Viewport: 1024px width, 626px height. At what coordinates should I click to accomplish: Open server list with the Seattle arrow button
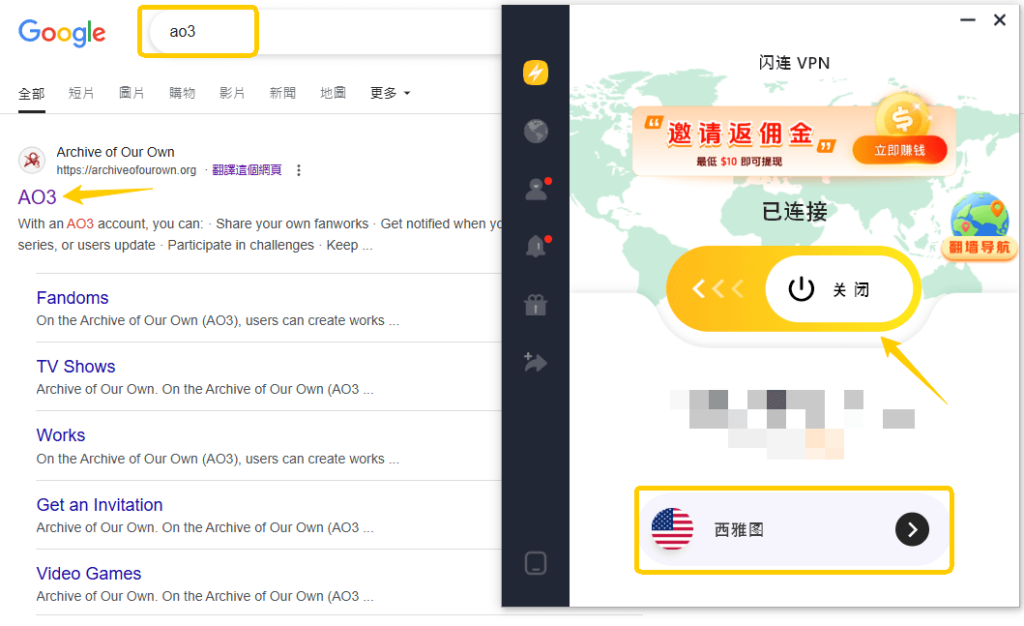[x=912, y=529]
